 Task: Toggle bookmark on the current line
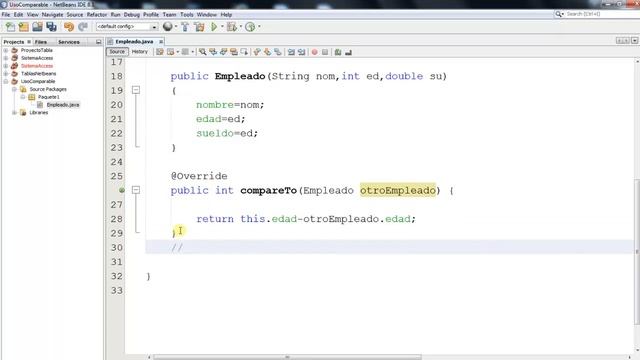point(278,52)
